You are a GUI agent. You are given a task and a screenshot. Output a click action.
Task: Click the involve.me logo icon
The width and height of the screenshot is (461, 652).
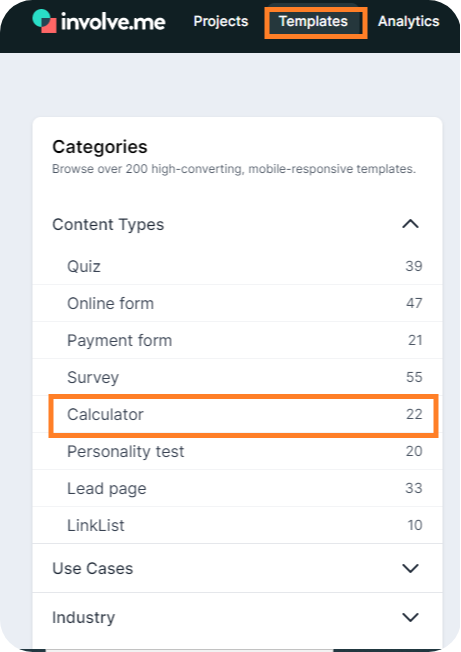44,21
